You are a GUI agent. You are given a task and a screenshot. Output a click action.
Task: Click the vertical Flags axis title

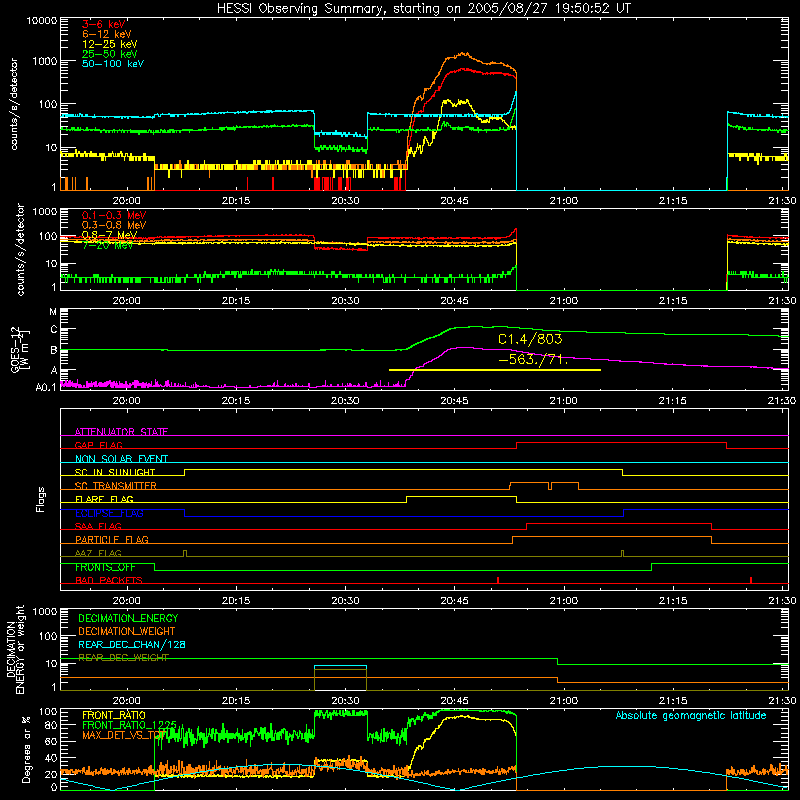tap(41, 499)
